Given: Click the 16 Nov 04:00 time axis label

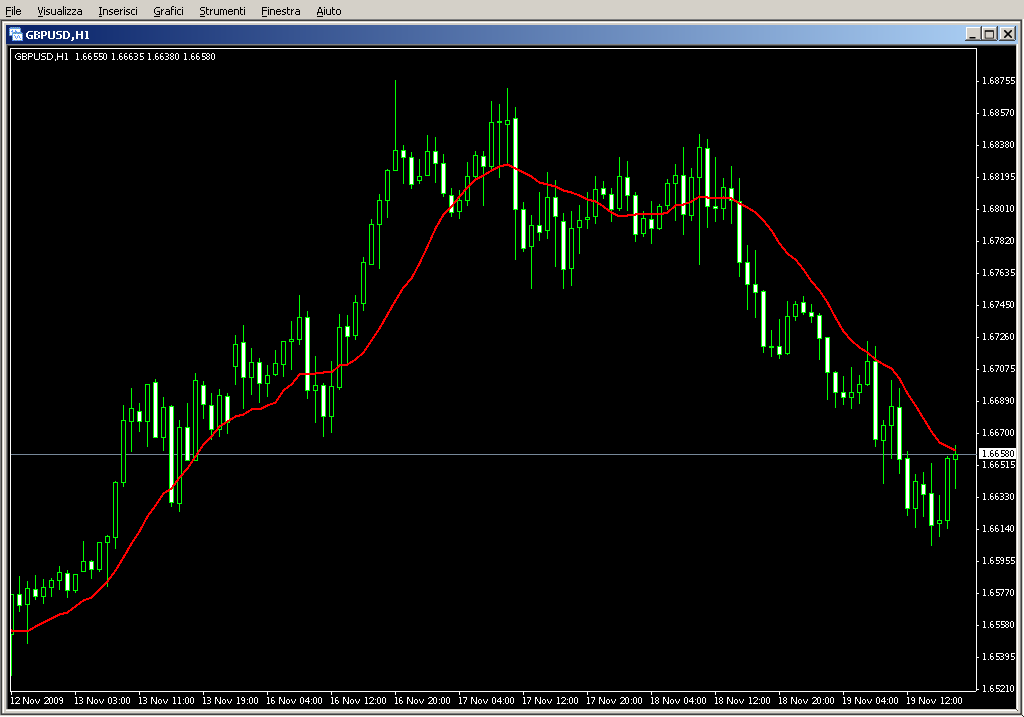Looking at the screenshot, I should [294, 701].
